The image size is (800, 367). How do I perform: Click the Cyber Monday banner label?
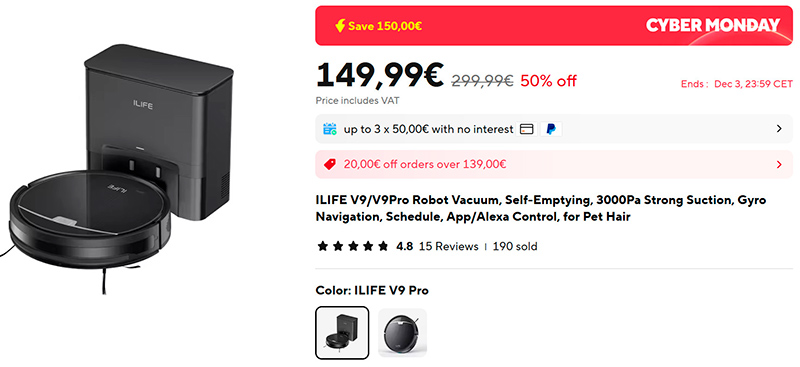(713, 25)
